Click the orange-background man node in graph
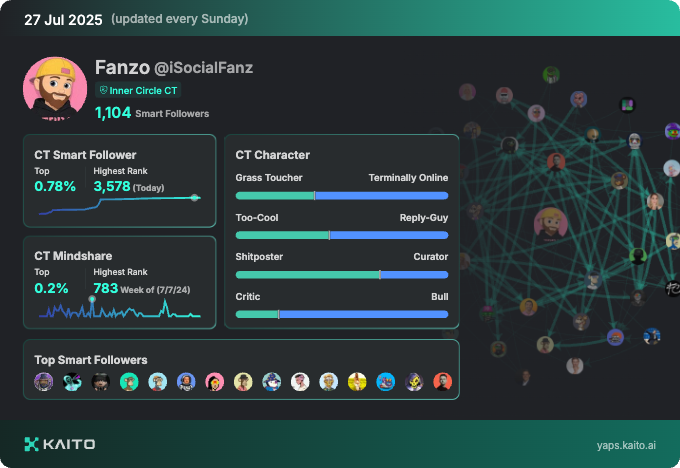This screenshot has width=680, height=468. (x=529, y=307)
